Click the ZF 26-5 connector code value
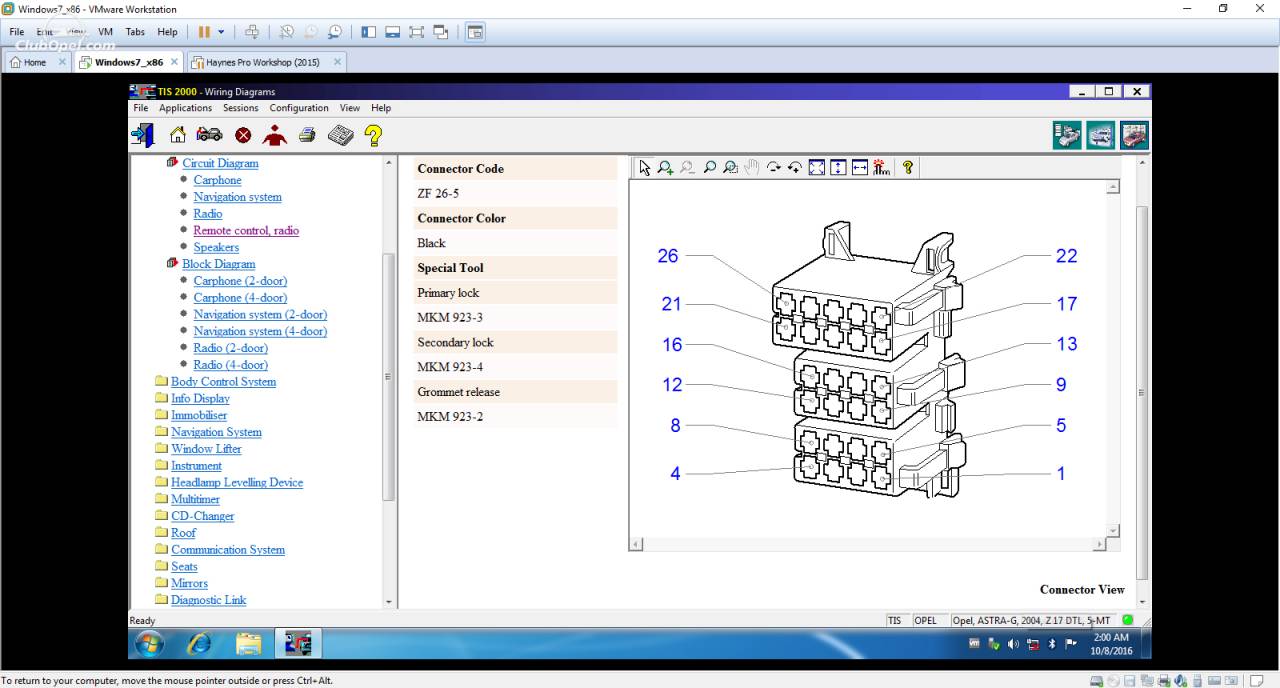The width and height of the screenshot is (1280, 688). 438,193
